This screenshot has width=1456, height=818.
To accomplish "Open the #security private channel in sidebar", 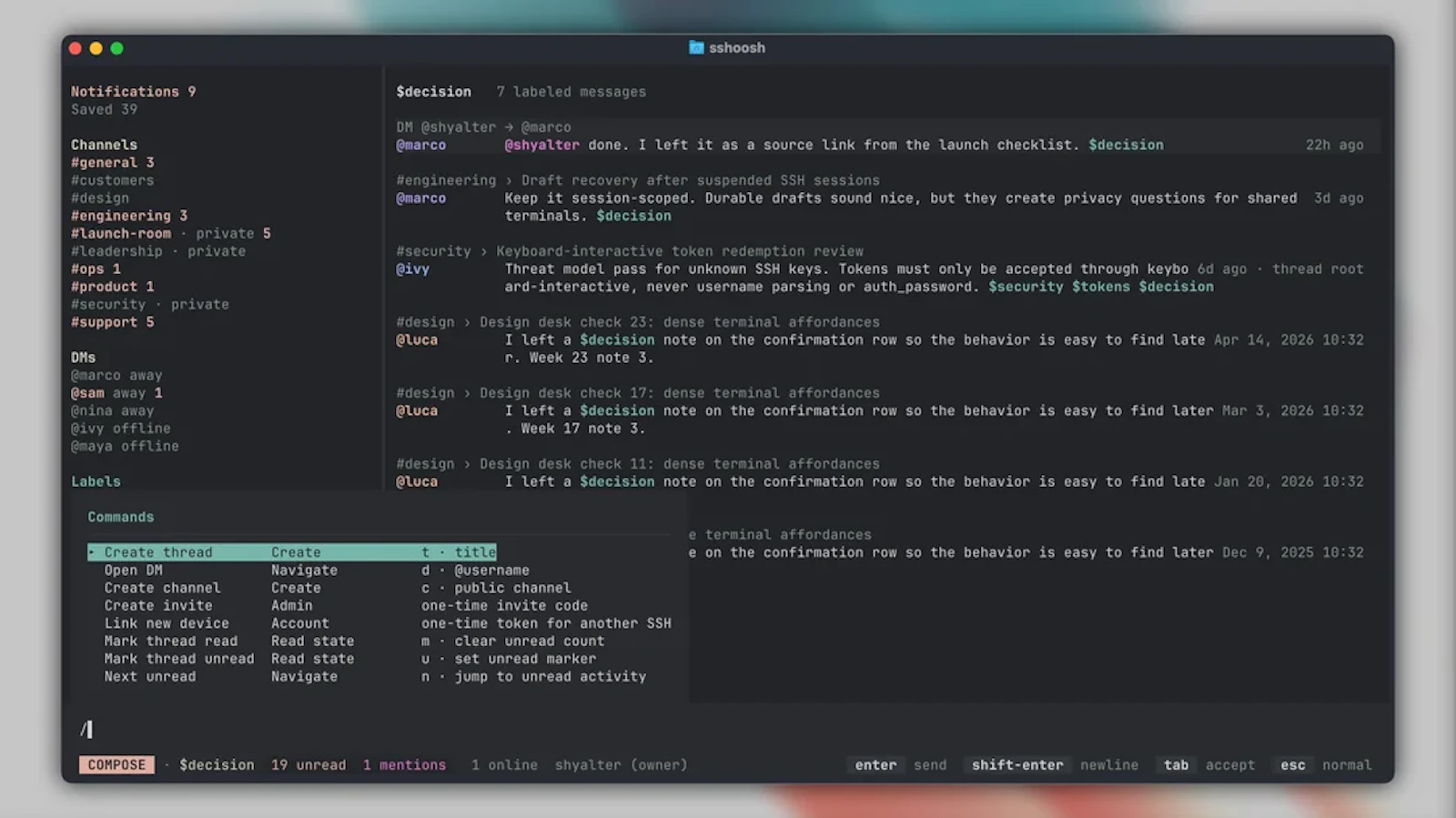I will click(150, 305).
